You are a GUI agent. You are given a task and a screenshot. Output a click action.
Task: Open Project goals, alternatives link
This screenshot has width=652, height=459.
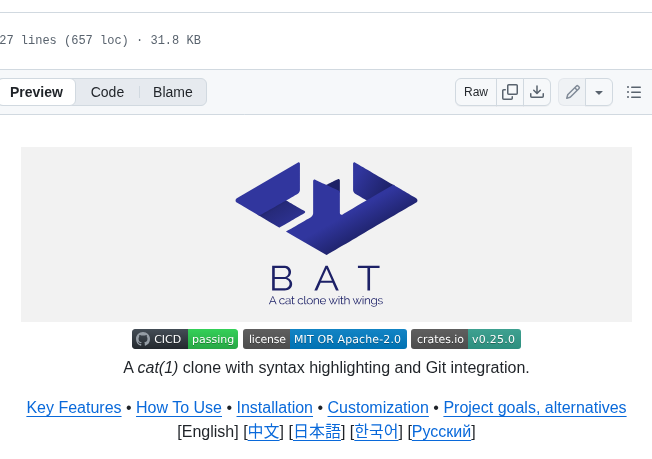pos(535,407)
